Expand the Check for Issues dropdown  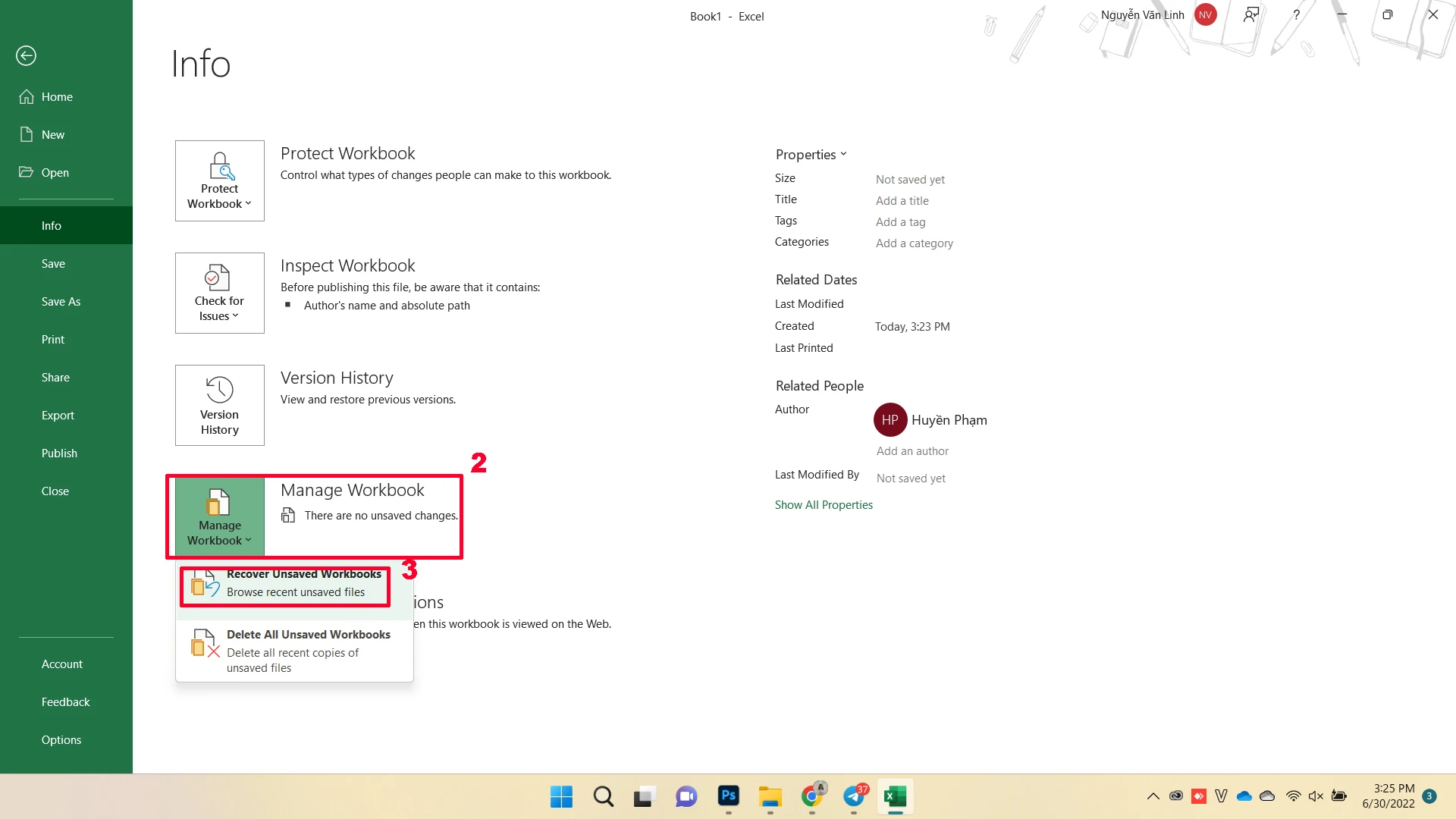[x=220, y=293]
